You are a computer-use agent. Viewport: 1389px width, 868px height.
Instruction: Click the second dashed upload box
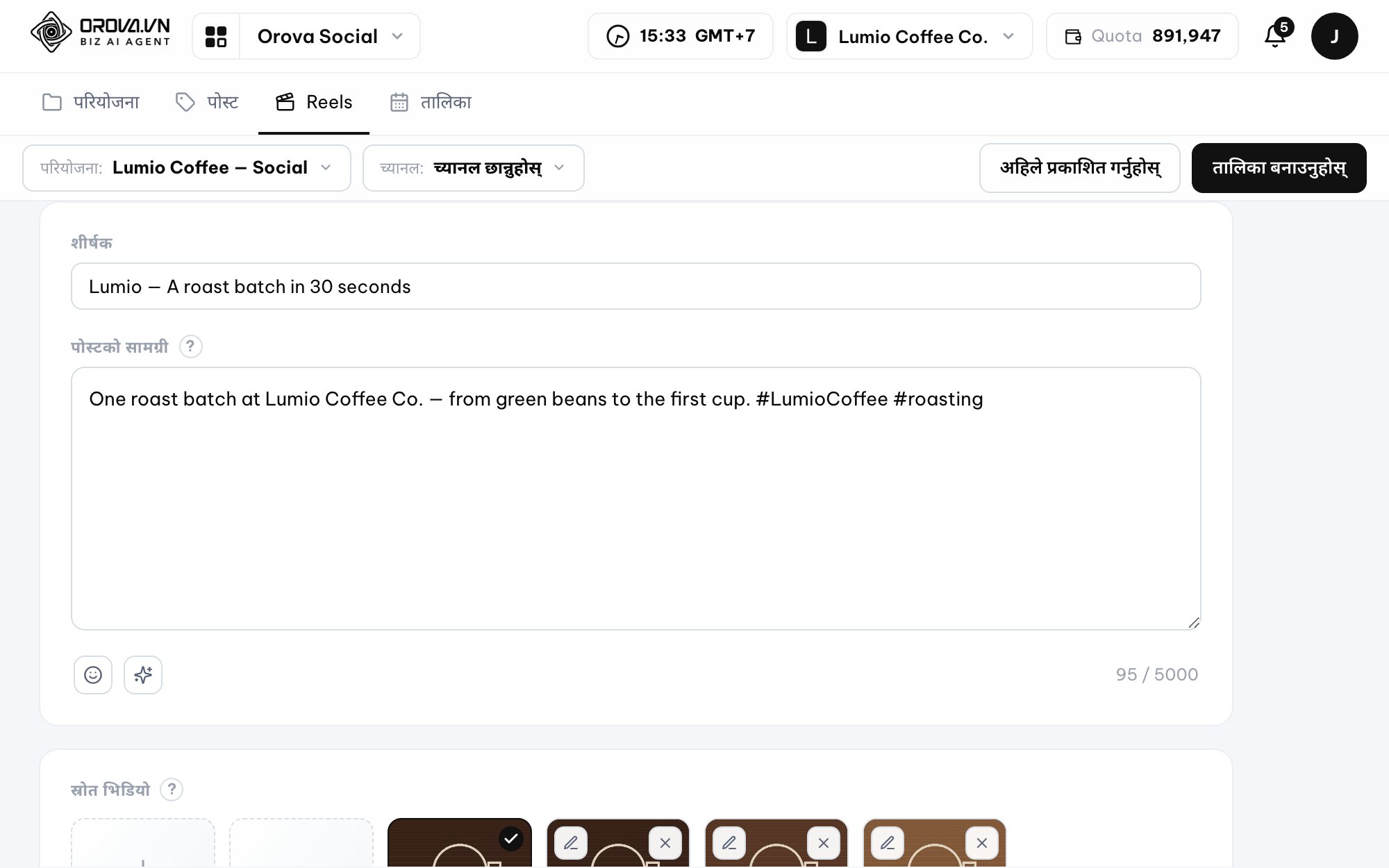point(301,842)
